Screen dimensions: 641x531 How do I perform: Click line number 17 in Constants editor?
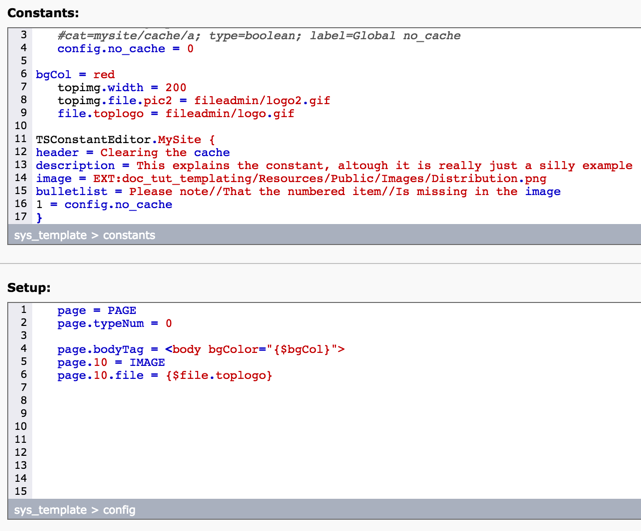tap(20, 217)
